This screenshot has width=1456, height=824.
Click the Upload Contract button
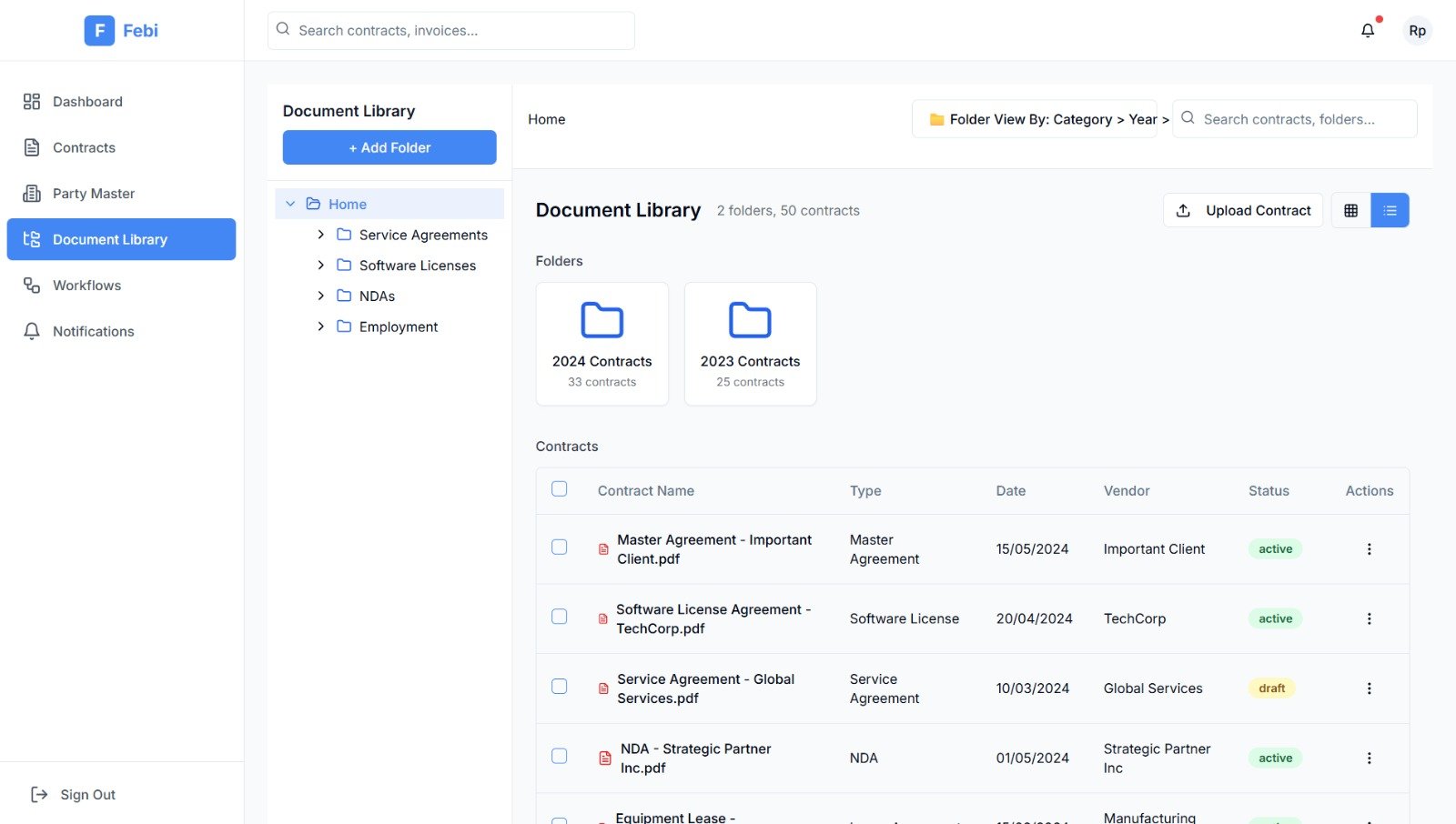[x=1243, y=210]
